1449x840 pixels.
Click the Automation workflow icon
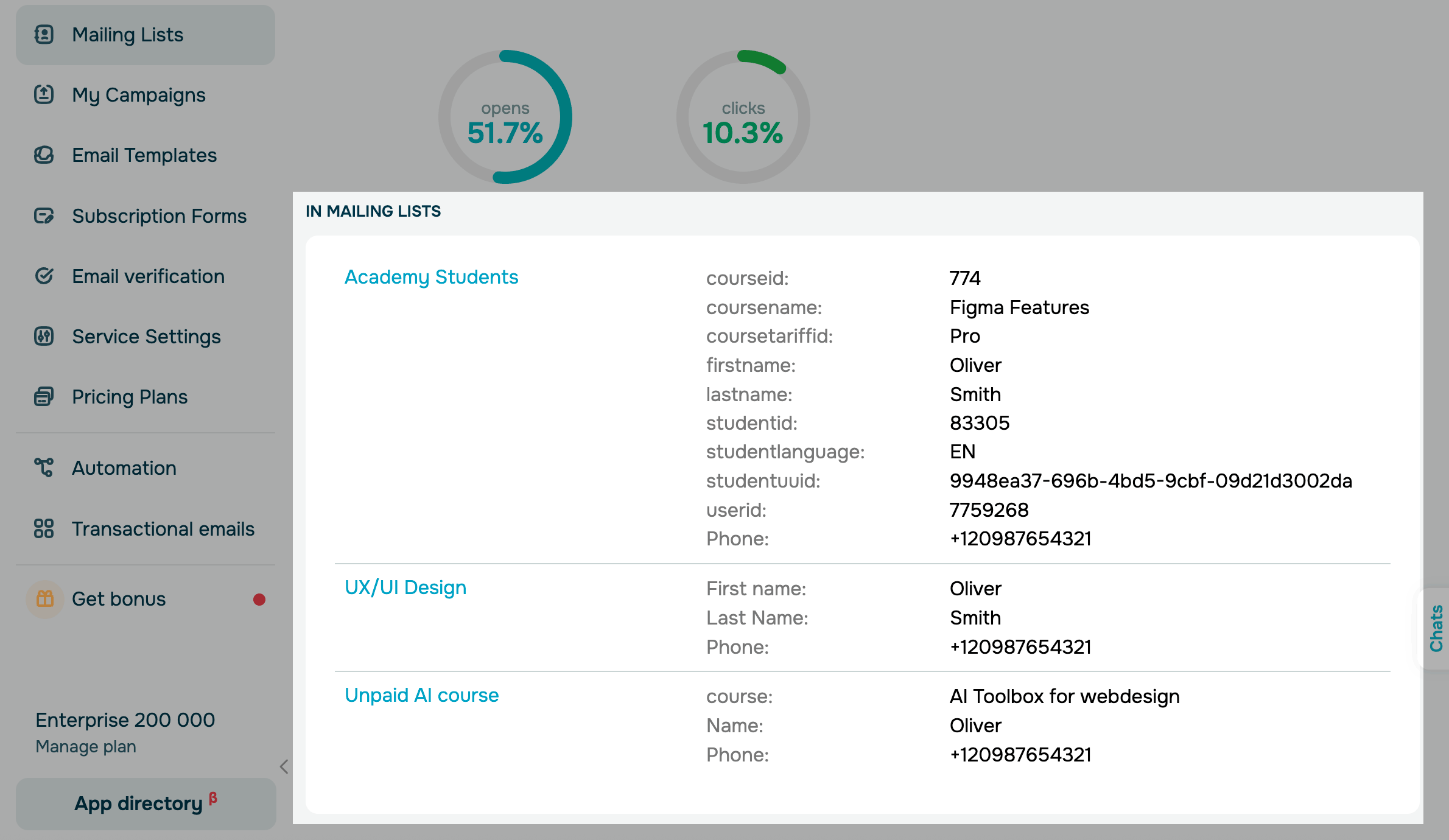(x=44, y=467)
